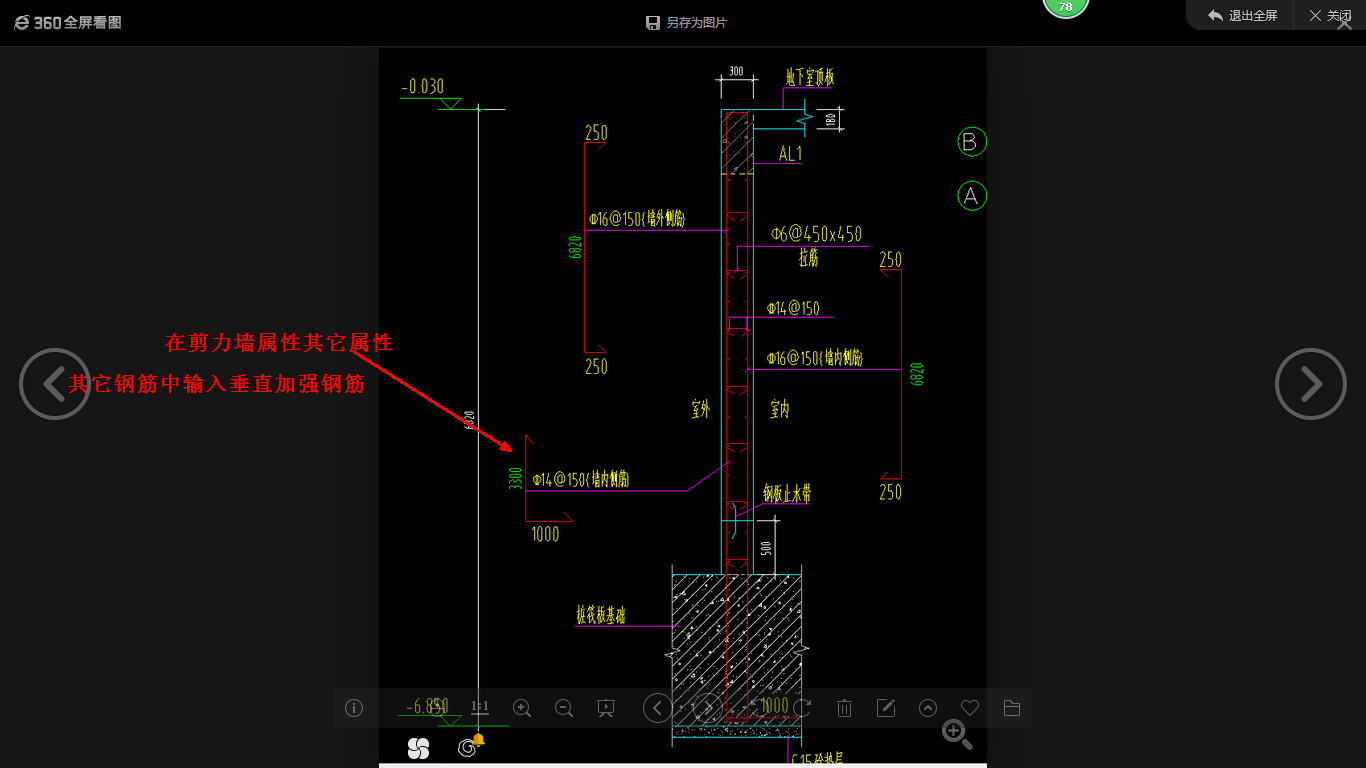Click the Φ16@150(墙外侧筋) label
Viewport: 1366px width, 768px height.
click(x=637, y=218)
